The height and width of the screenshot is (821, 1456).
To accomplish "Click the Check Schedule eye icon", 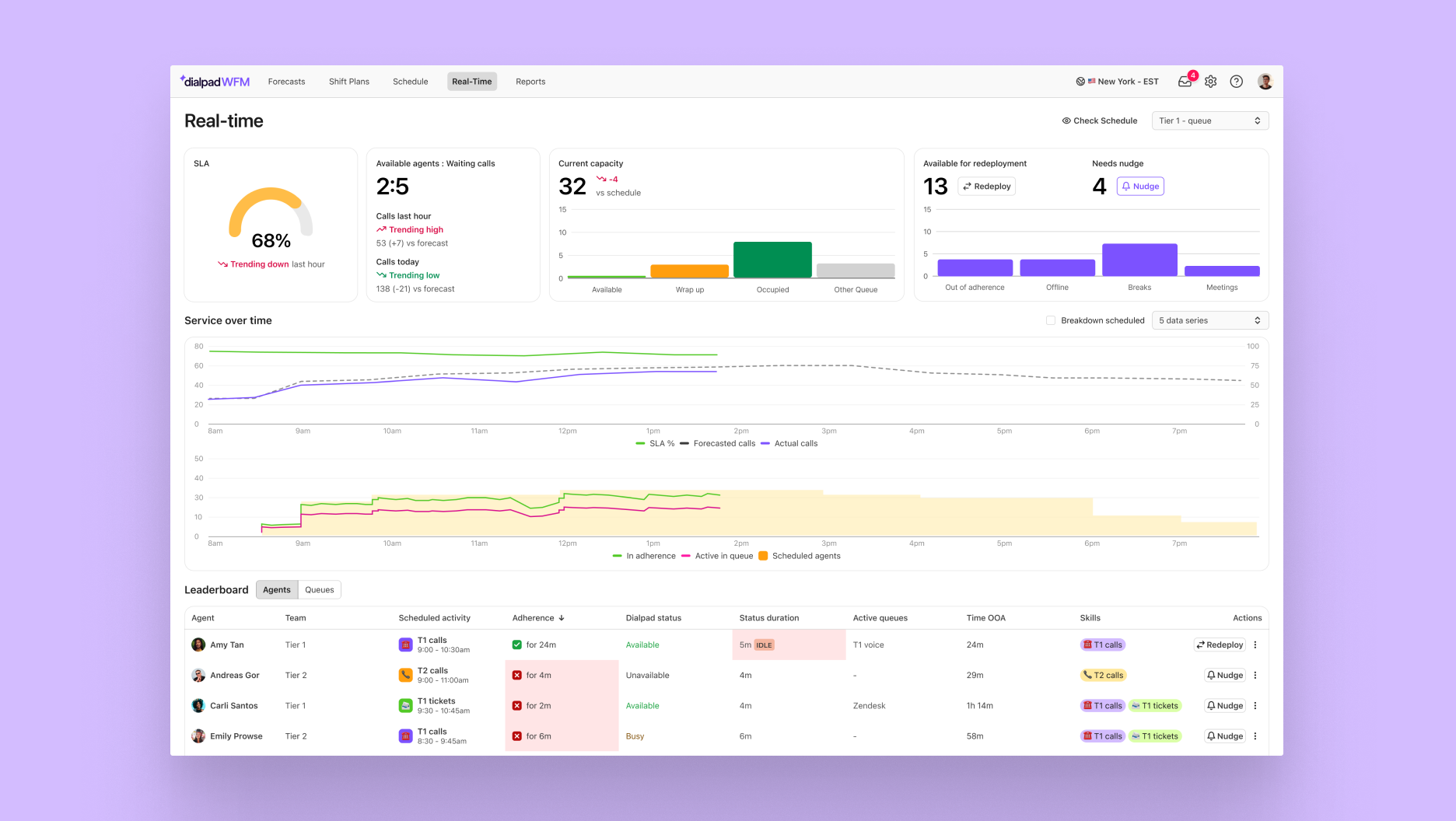I will 1066,121.
